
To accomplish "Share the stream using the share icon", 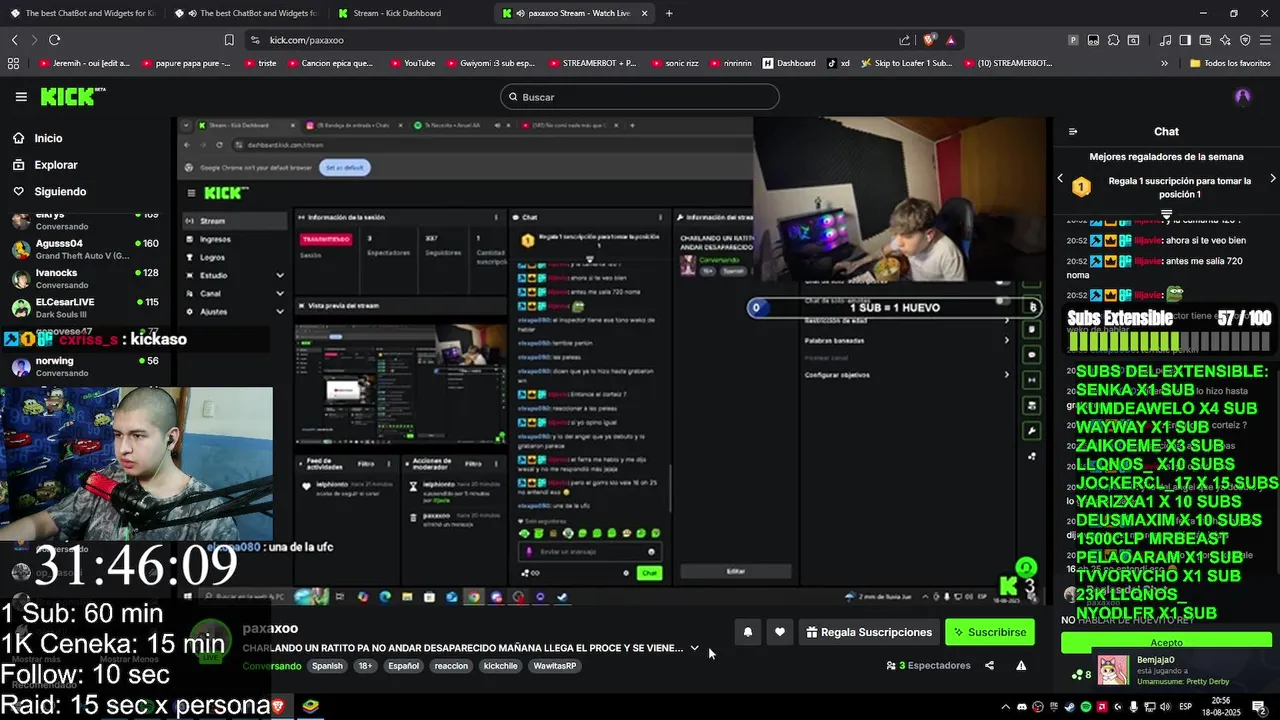I will pyautogui.click(x=989, y=665).
